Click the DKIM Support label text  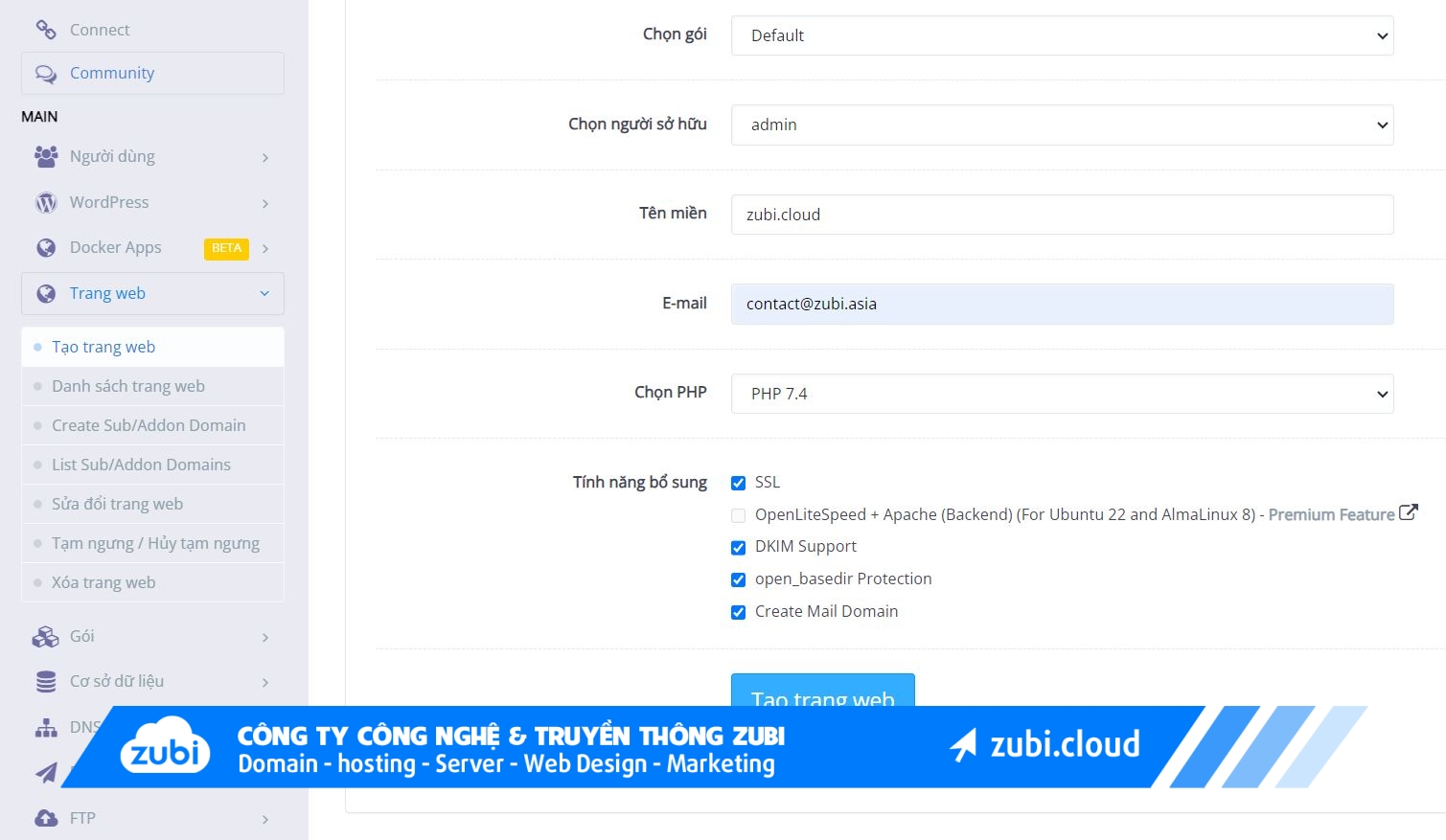[806, 546]
